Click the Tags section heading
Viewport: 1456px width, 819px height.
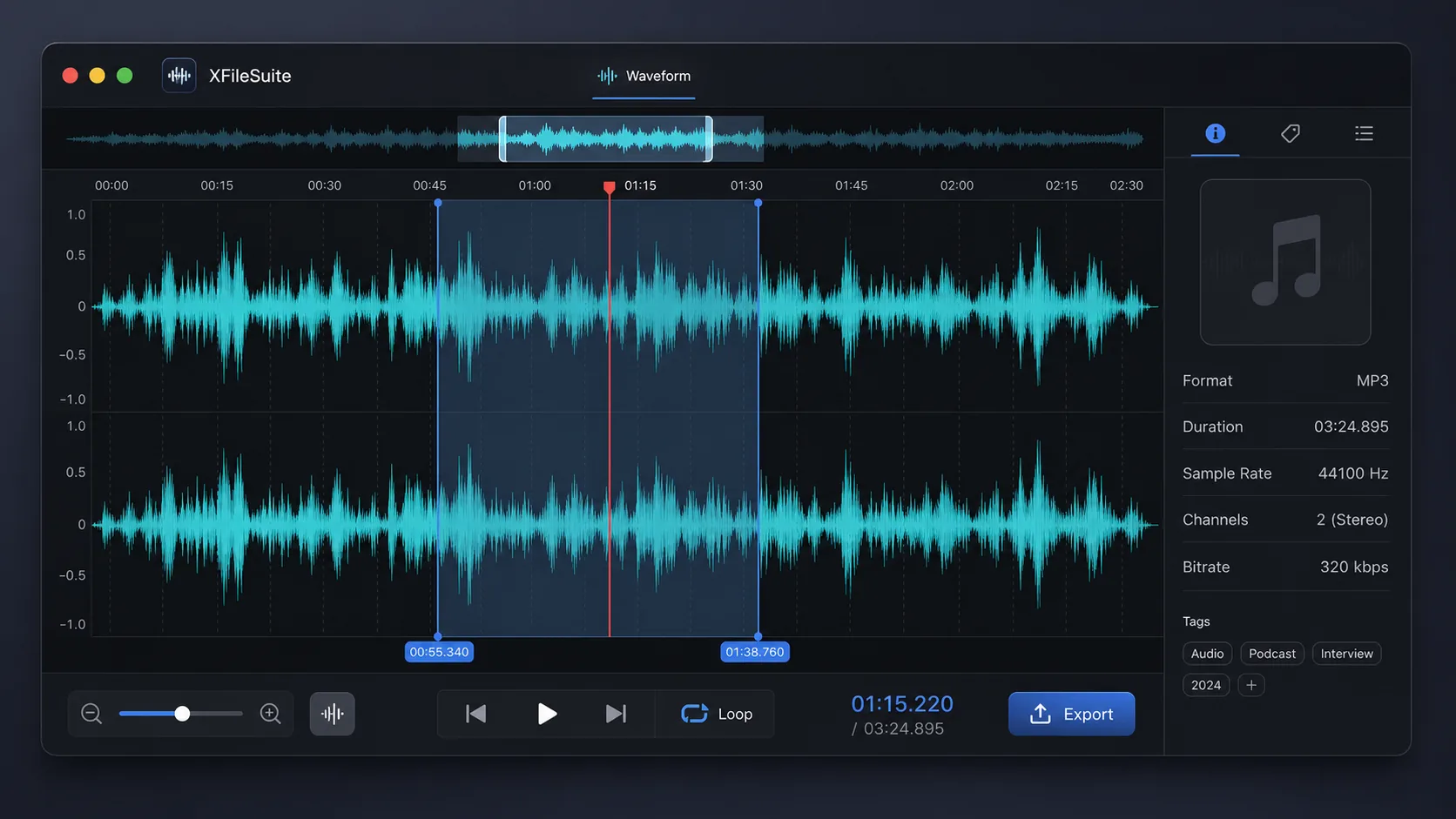1196,621
